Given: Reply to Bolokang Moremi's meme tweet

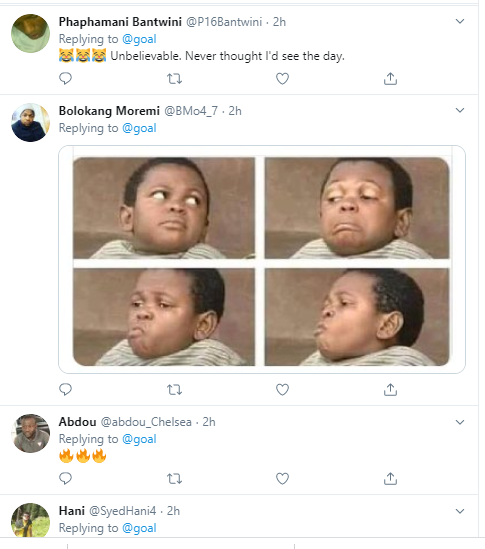Looking at the screenshot, I should (x=65, y=389).
